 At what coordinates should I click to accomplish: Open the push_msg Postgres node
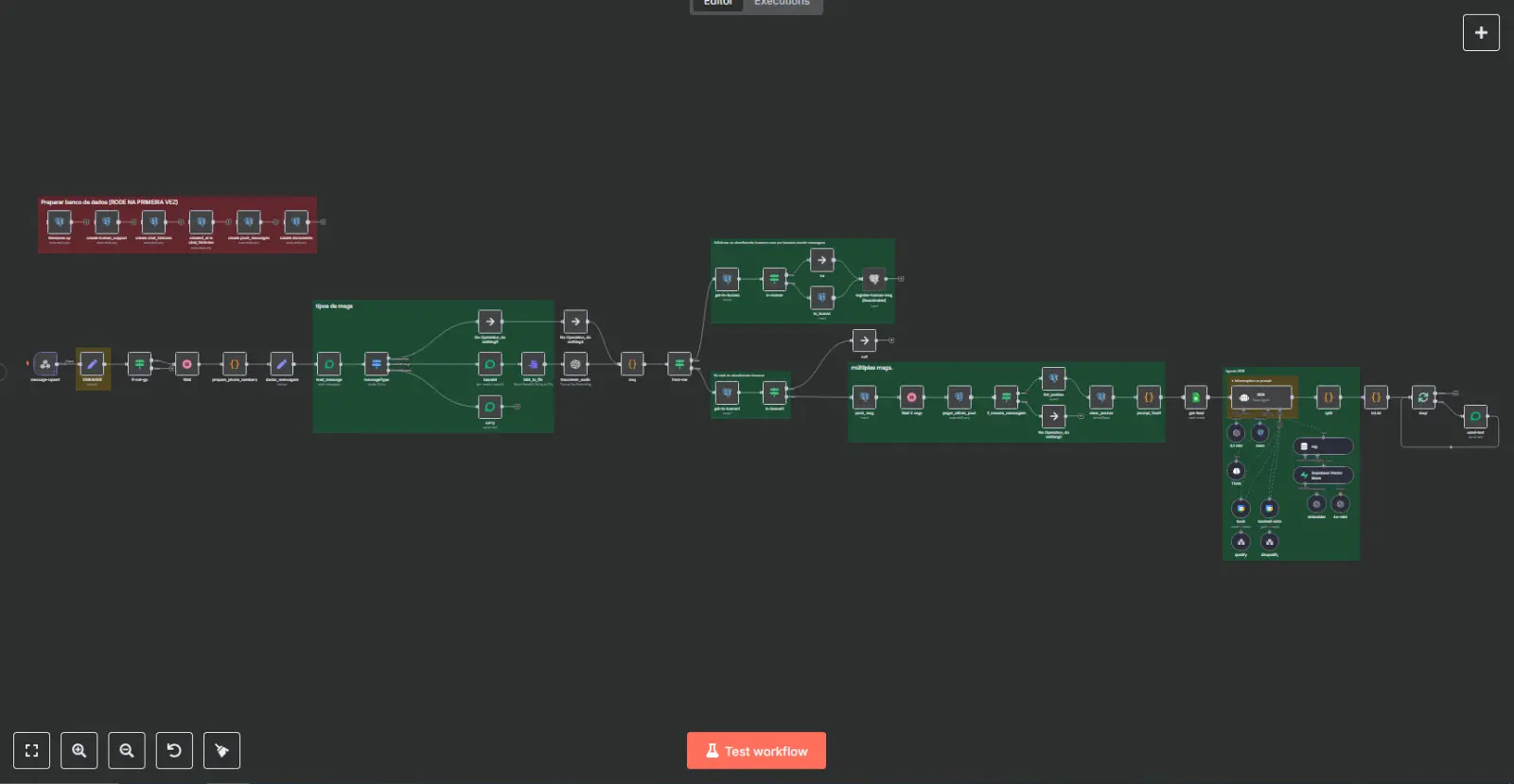click(864, 397)
